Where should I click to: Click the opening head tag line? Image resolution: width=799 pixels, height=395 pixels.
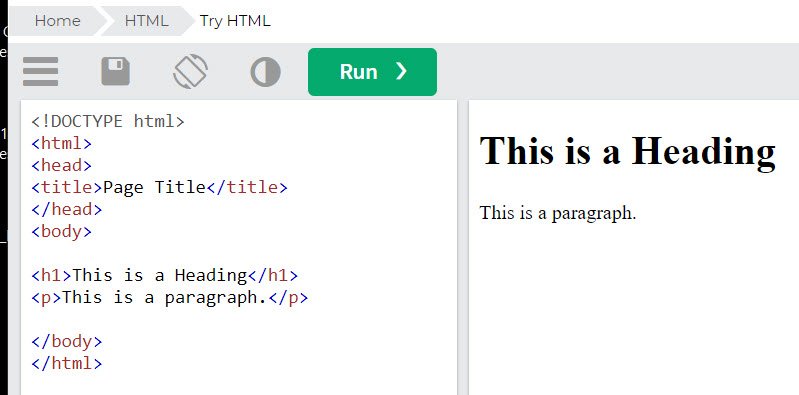(62, 165)
